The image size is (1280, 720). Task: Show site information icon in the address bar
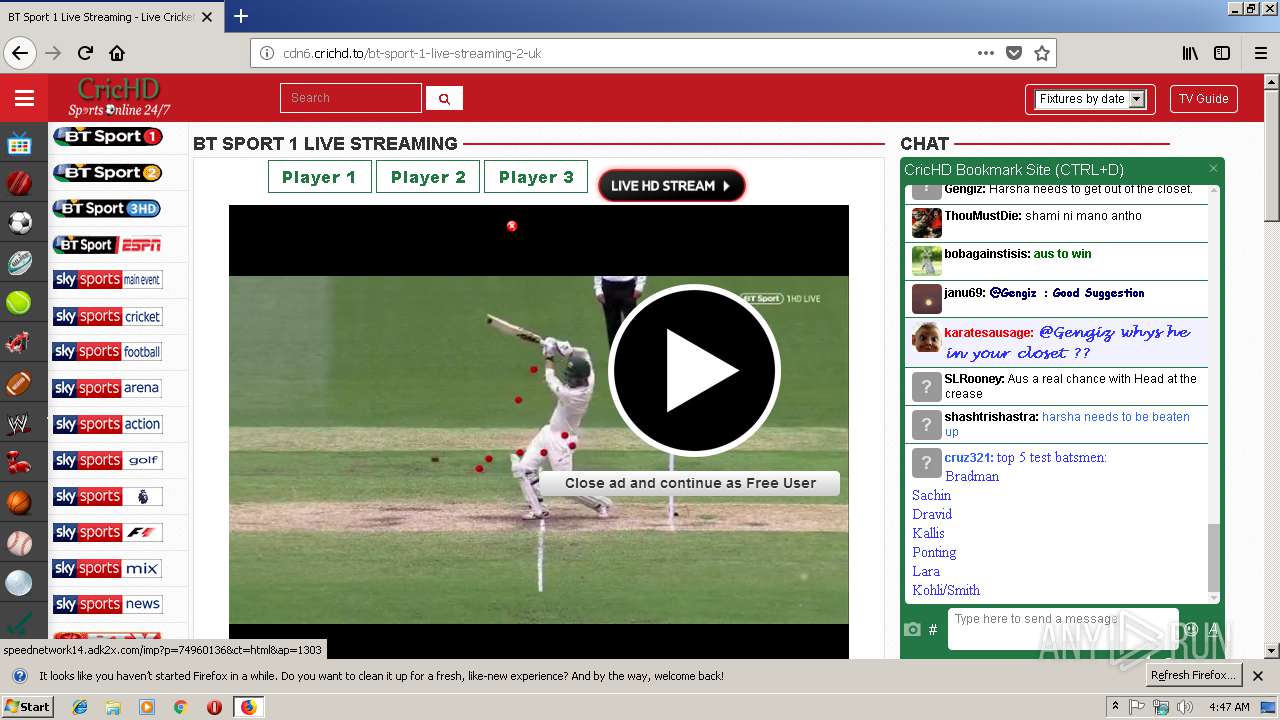coord(267,53)
